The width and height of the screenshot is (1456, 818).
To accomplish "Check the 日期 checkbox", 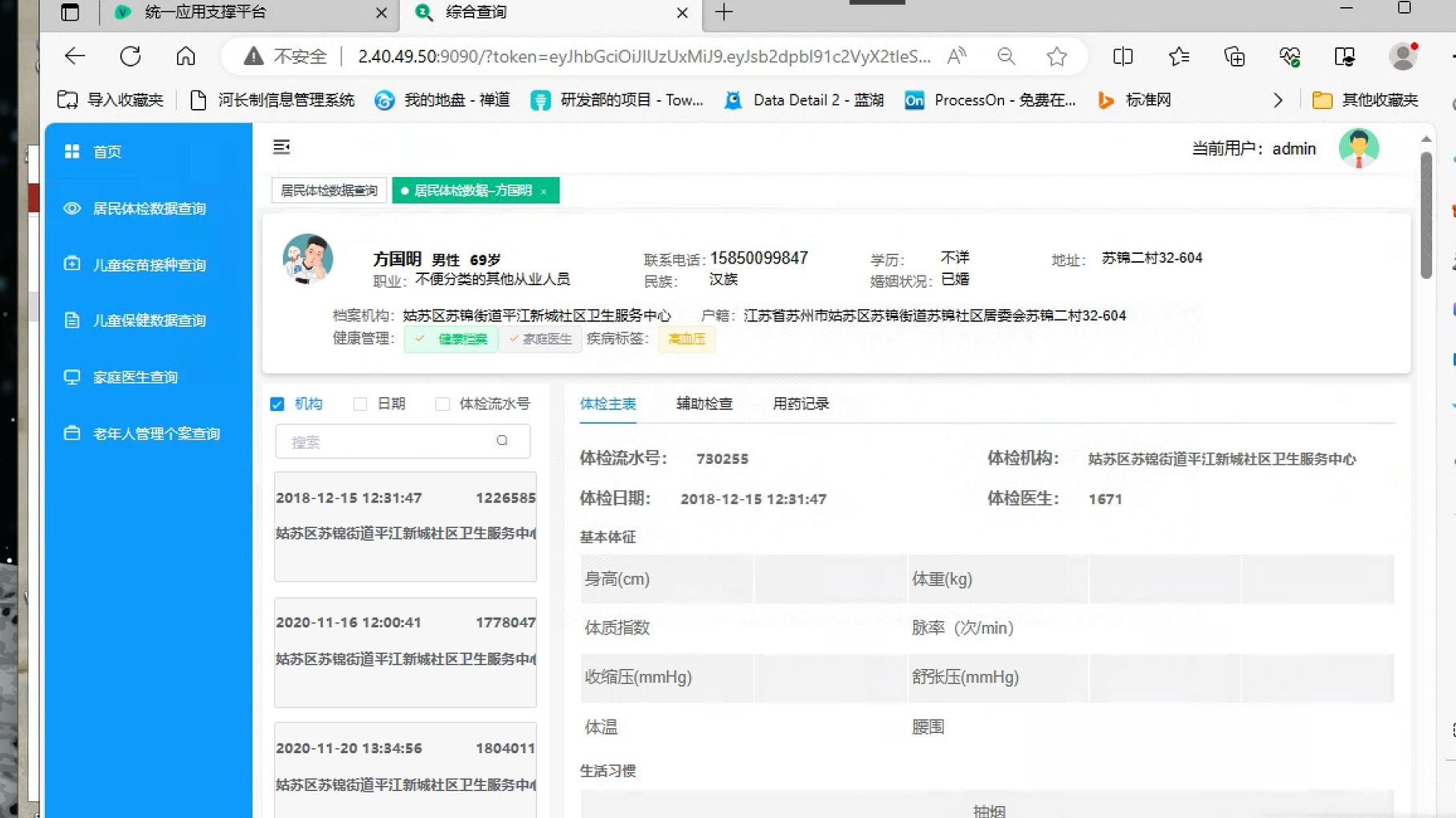I will 360,404.
